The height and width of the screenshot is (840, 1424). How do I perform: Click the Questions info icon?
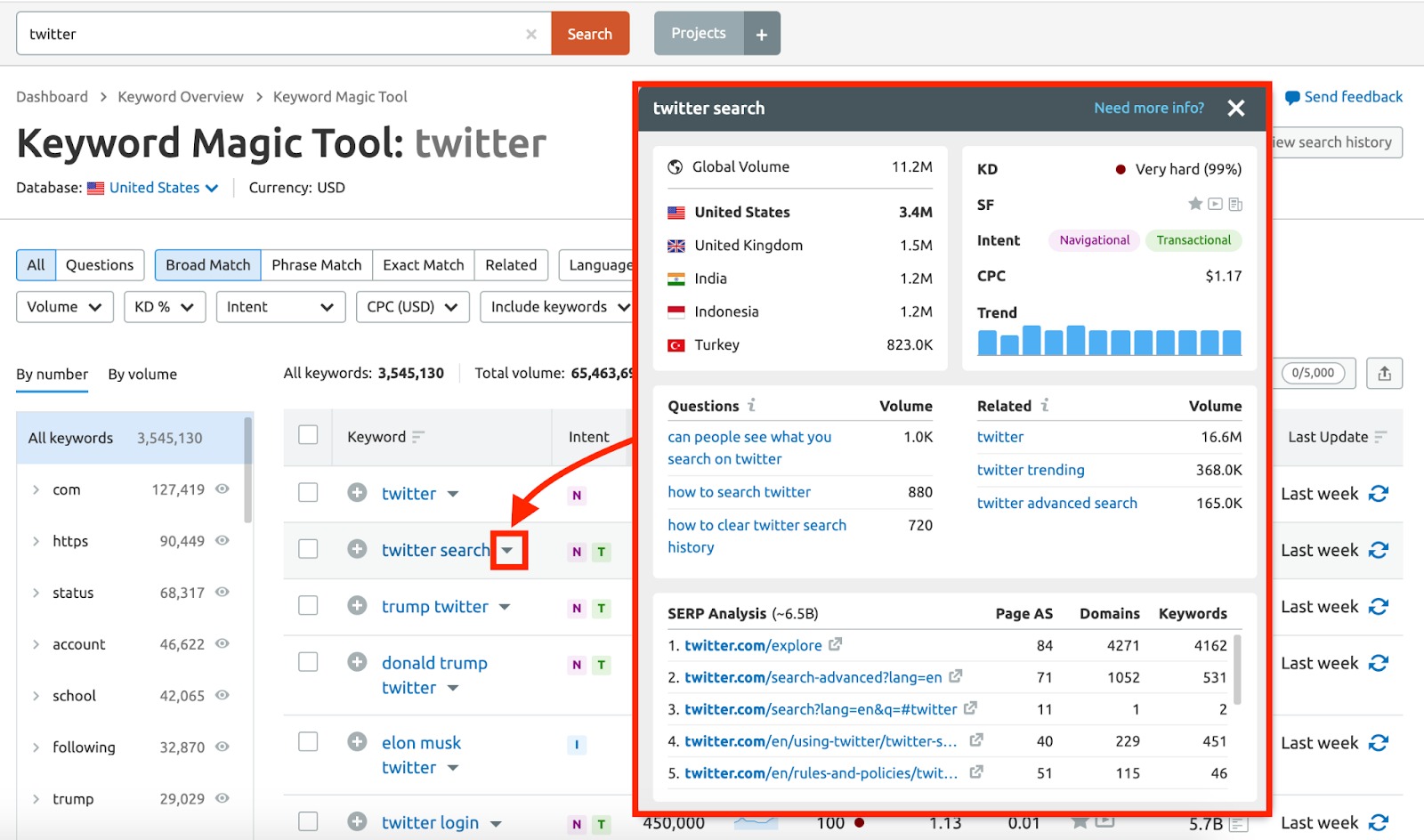point(752,405)
